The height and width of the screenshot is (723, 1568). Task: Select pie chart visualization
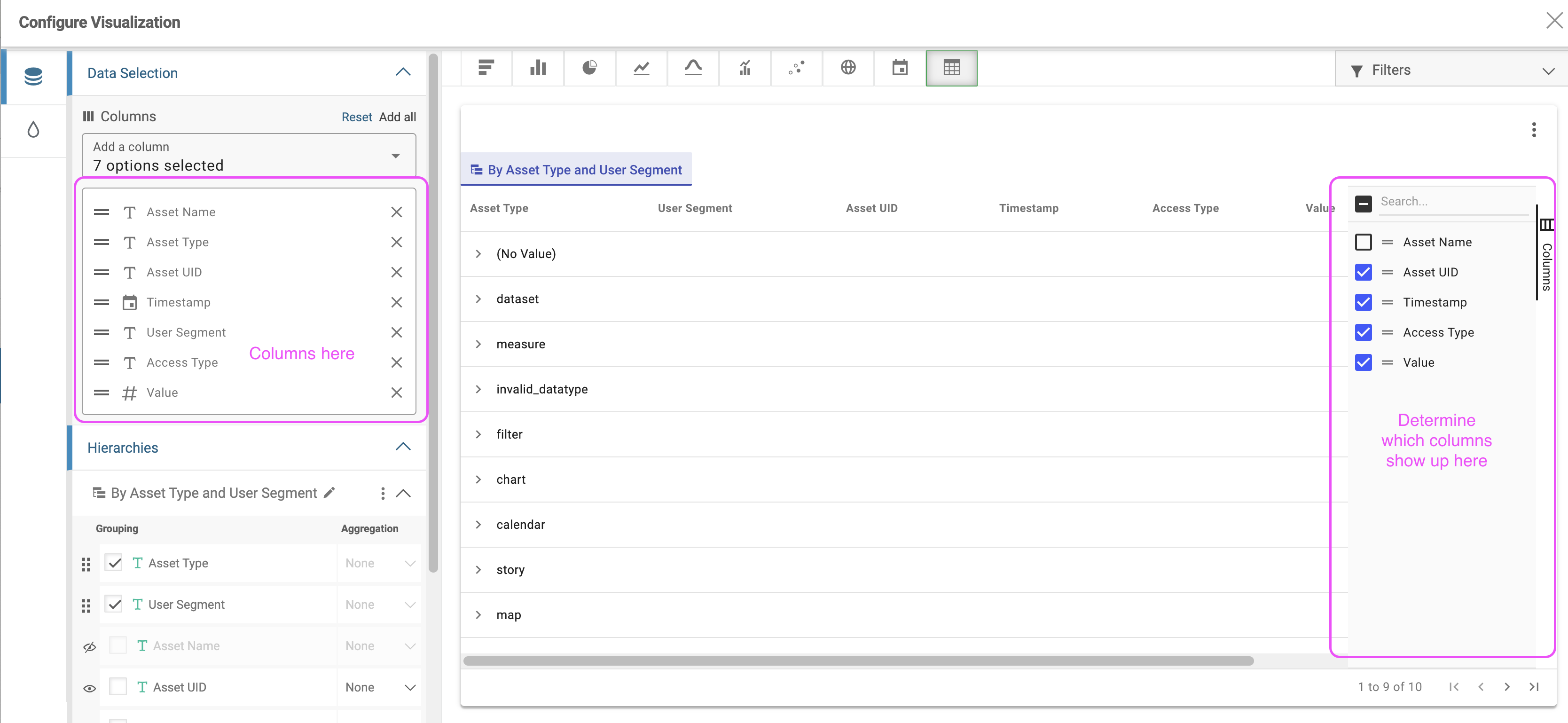click(590, 68)
